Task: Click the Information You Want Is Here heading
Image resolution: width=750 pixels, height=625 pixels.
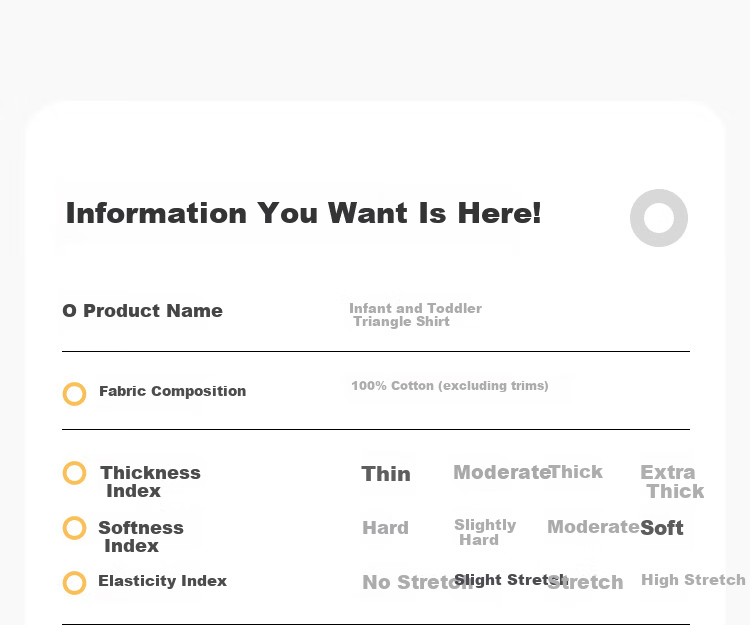Action: pos(304,213)
